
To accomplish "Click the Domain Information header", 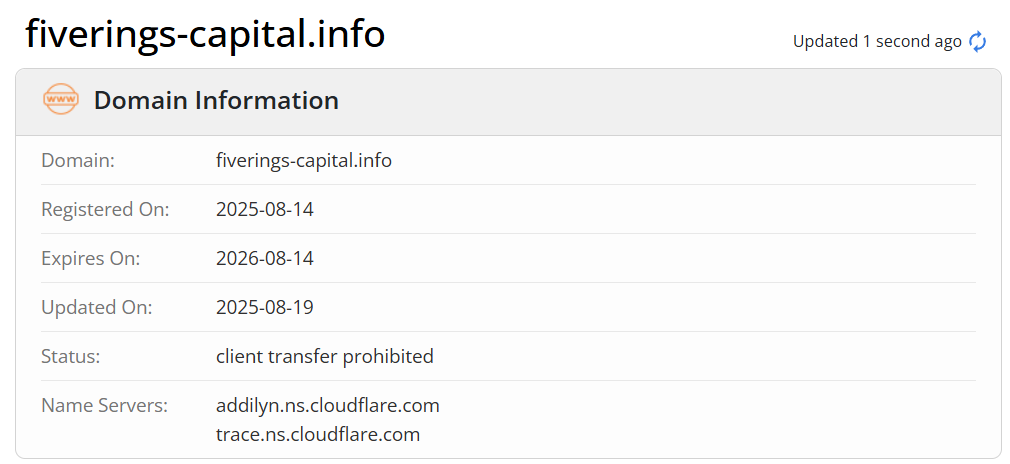I will click(x=216, y=100).
